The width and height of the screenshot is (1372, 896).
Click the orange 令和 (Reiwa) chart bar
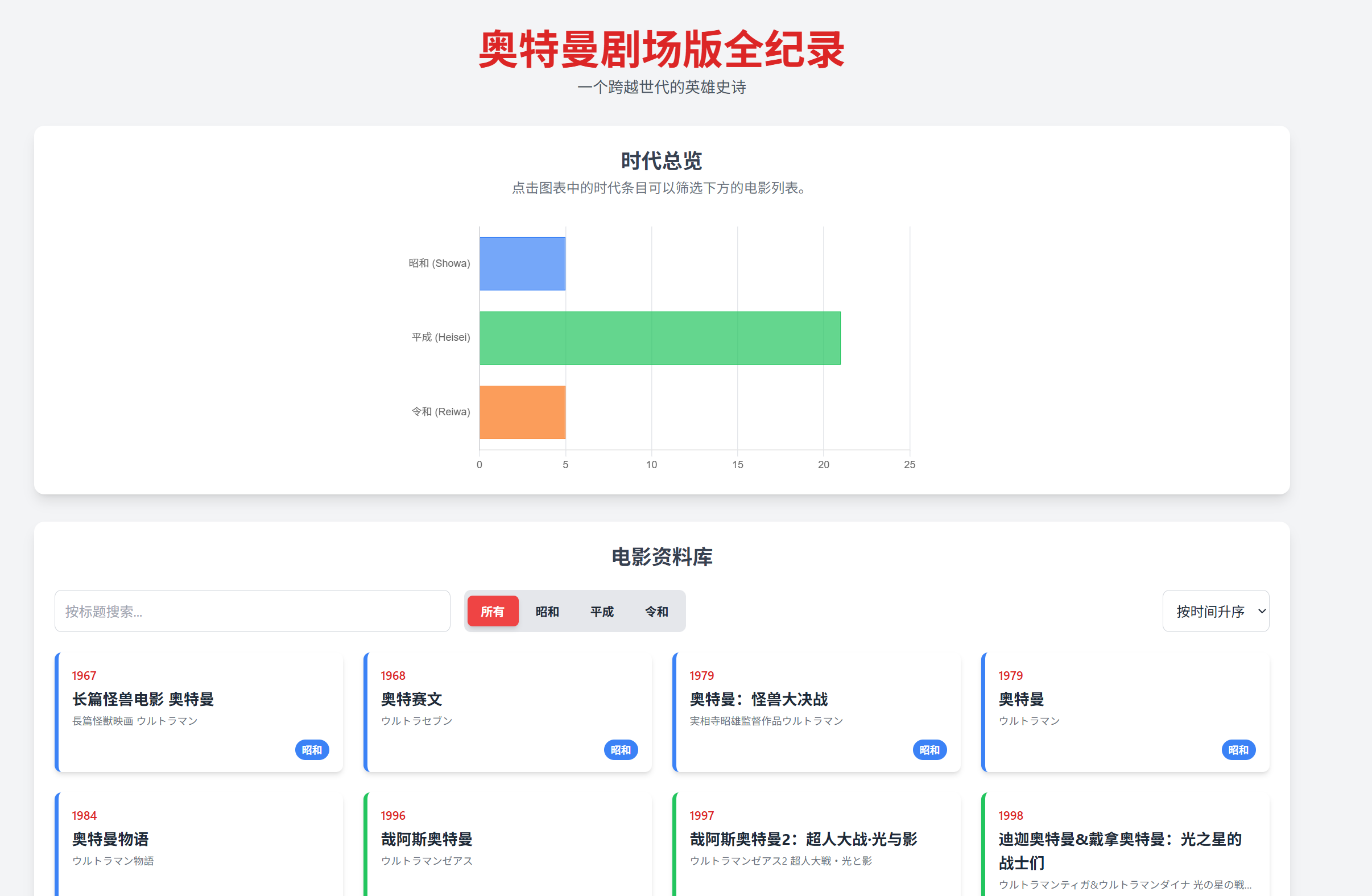(522, 412)
